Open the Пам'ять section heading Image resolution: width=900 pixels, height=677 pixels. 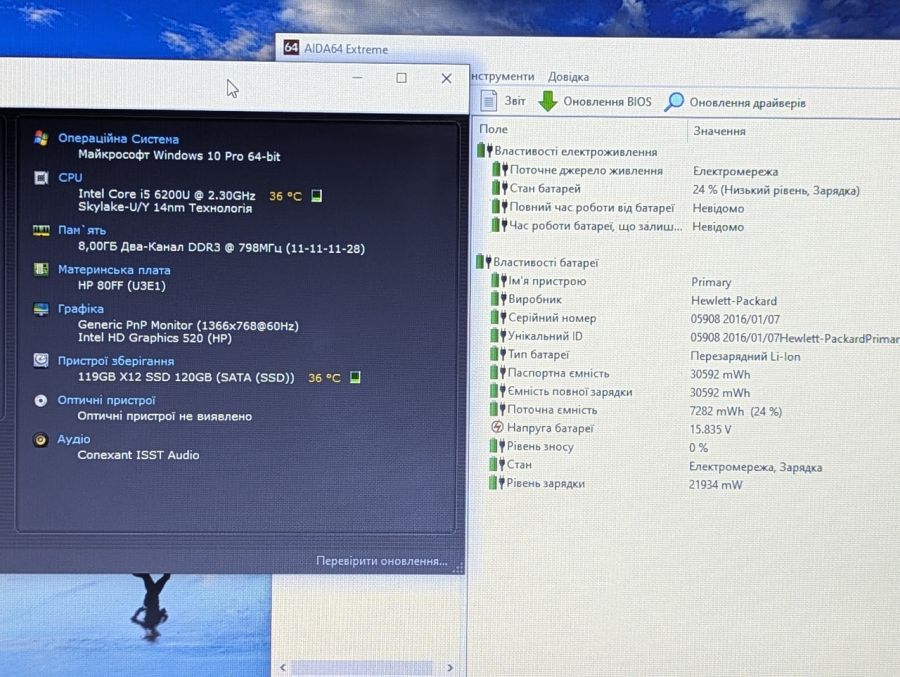click(82, 230)
